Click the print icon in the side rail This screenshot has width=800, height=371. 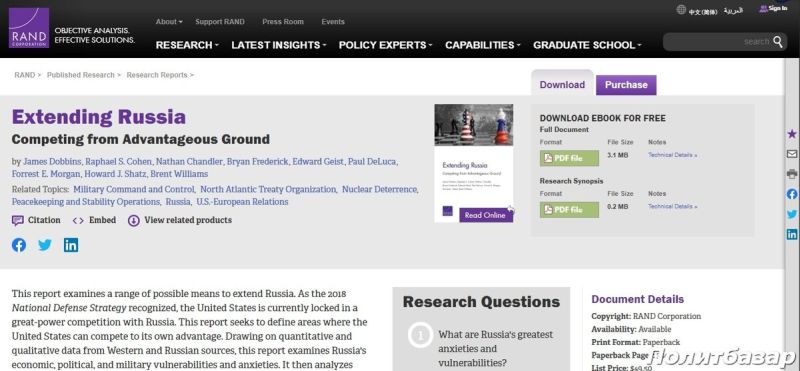tap(792, 174)
